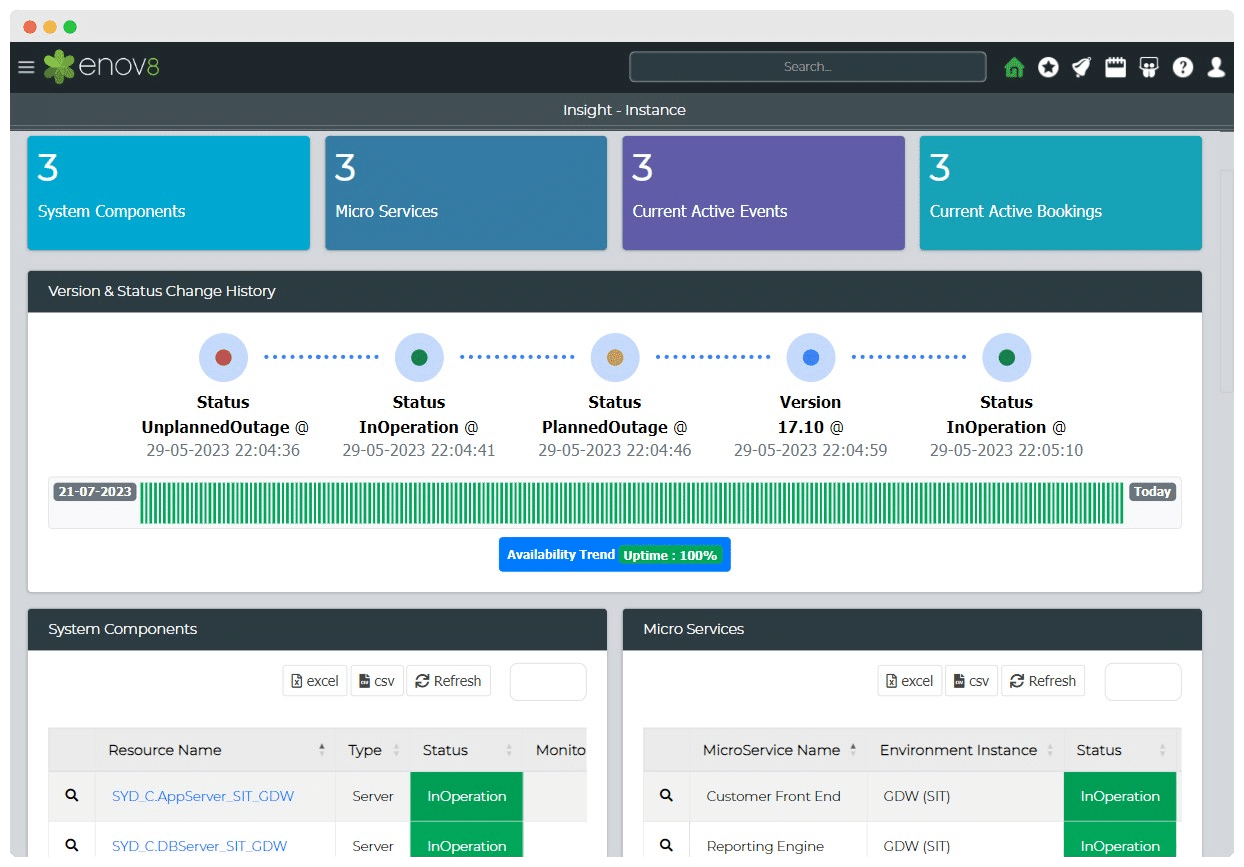The image size is (1244, 867).
Task: Click magnifier beside Customer Front End
Action: (666, 796)
